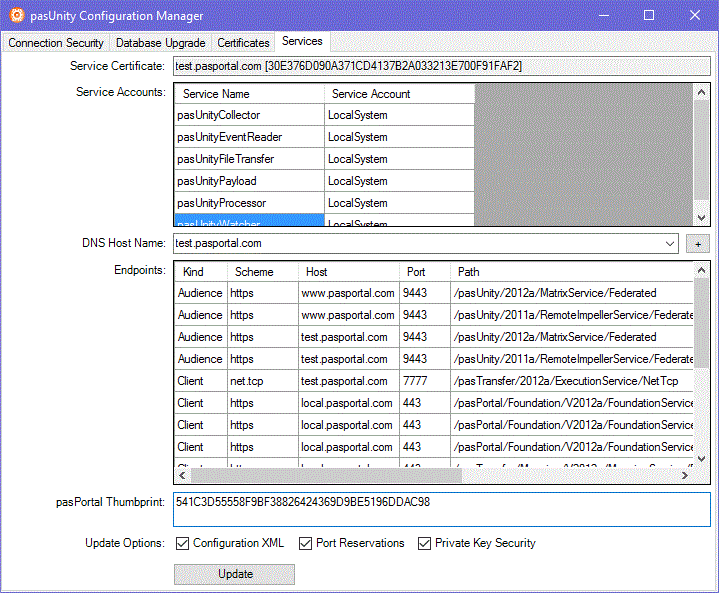Select the pasUnityEventReader service row
Image resolution: width=719 pixels, height=593 pixels.
coord(249,137)
